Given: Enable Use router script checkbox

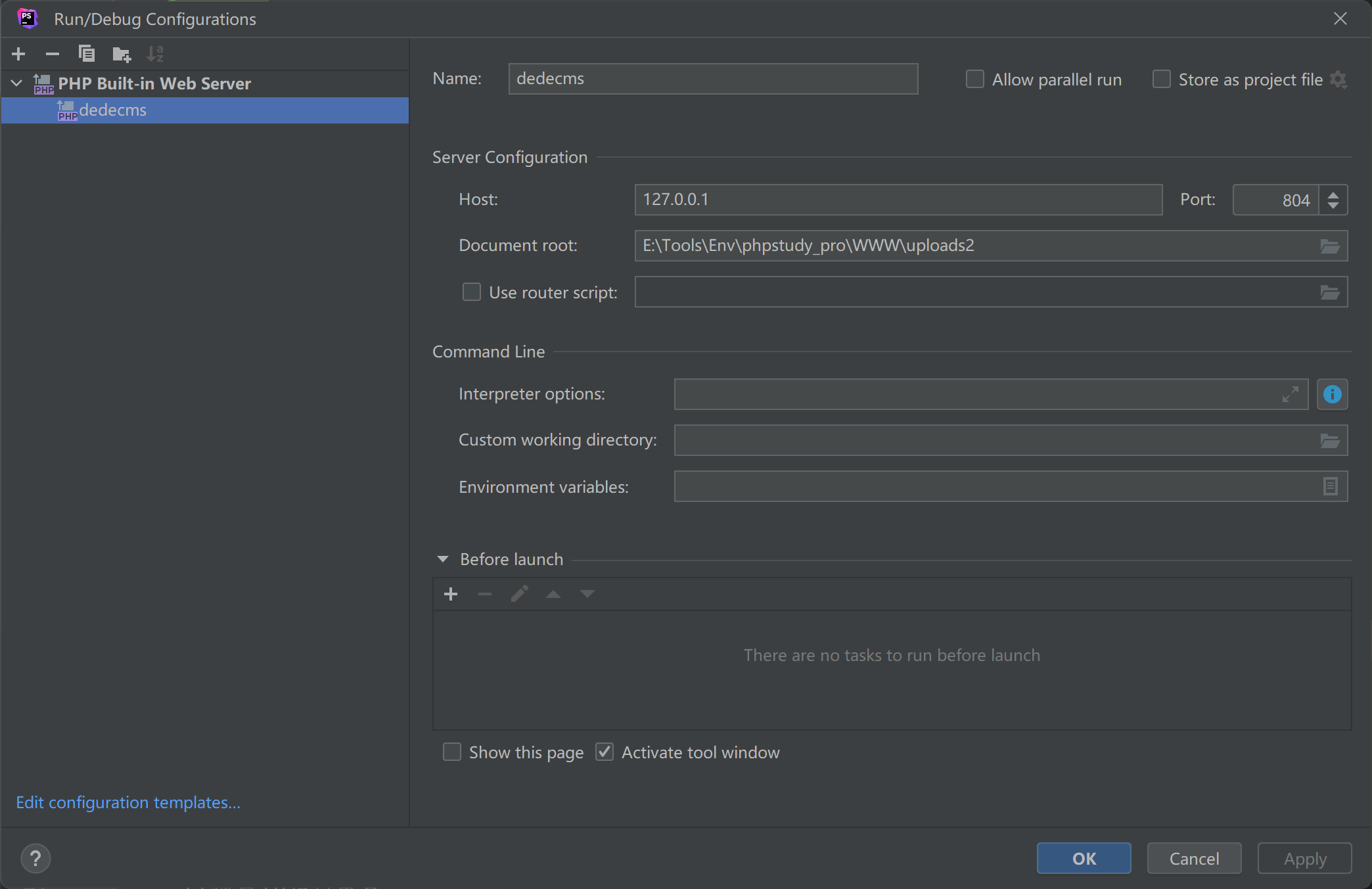Looking at the screenshot, I should 472,292.
